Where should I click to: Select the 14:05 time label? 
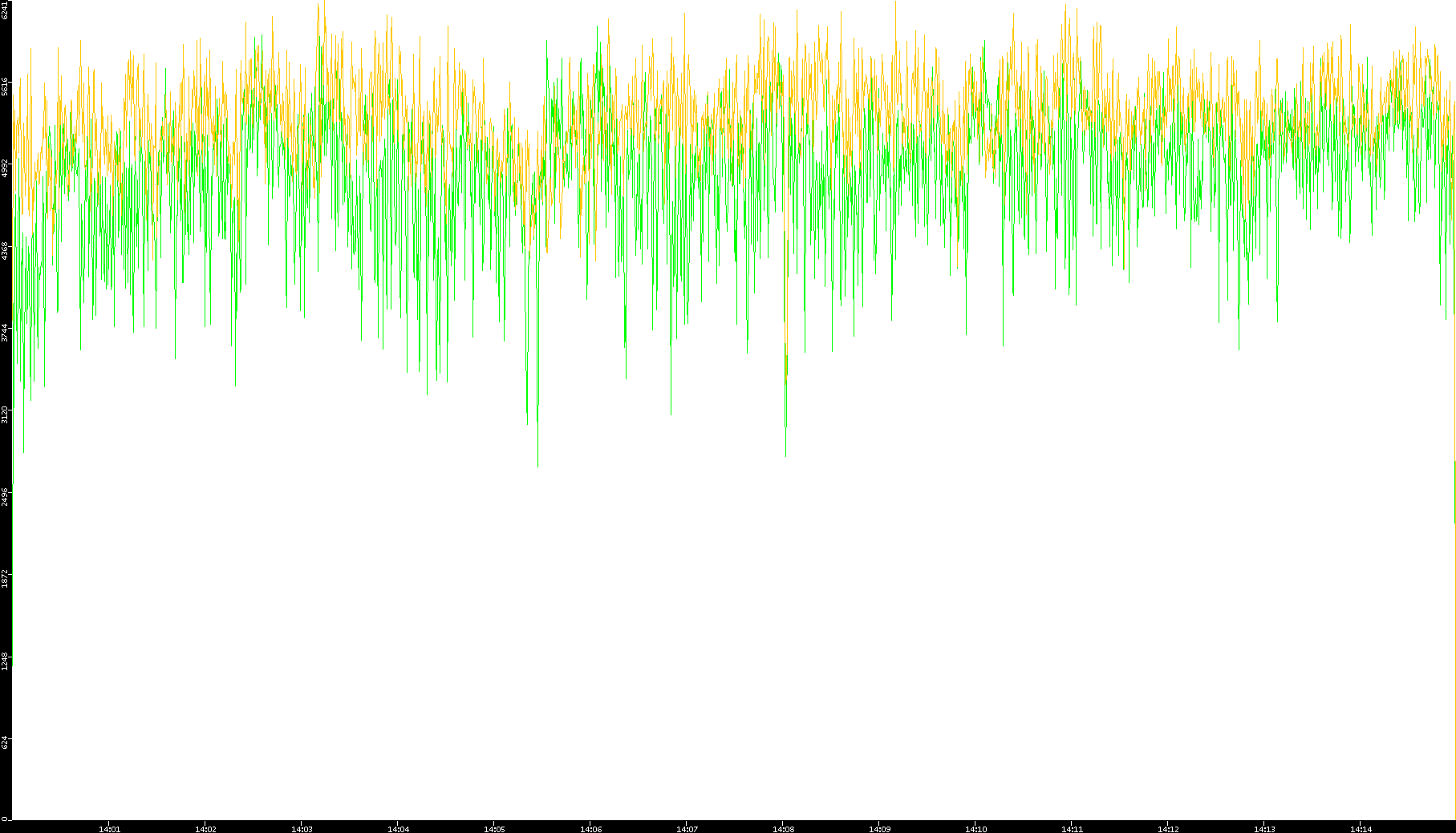(494, 829)
